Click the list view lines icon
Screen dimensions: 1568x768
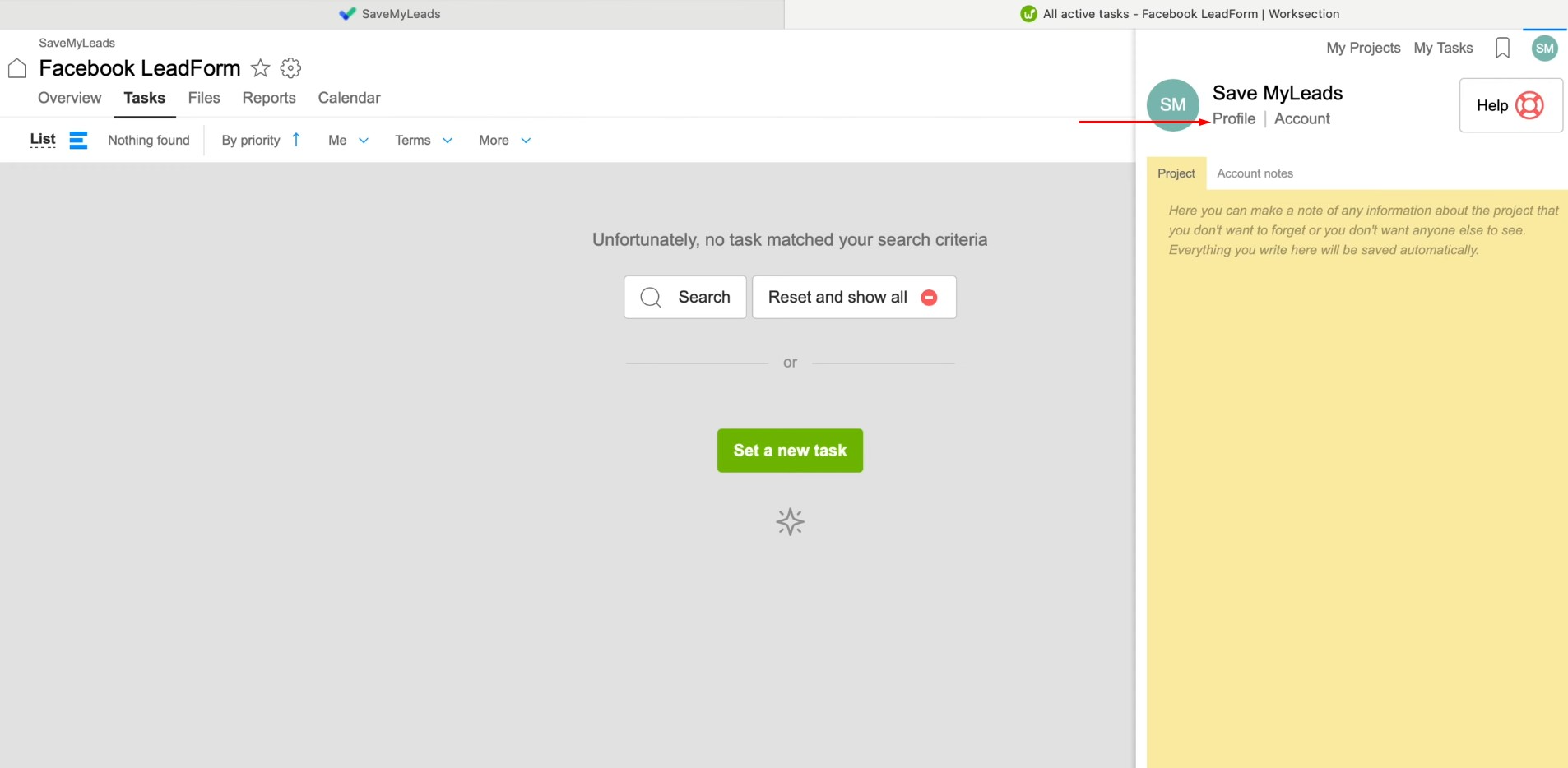pos(78,140)
